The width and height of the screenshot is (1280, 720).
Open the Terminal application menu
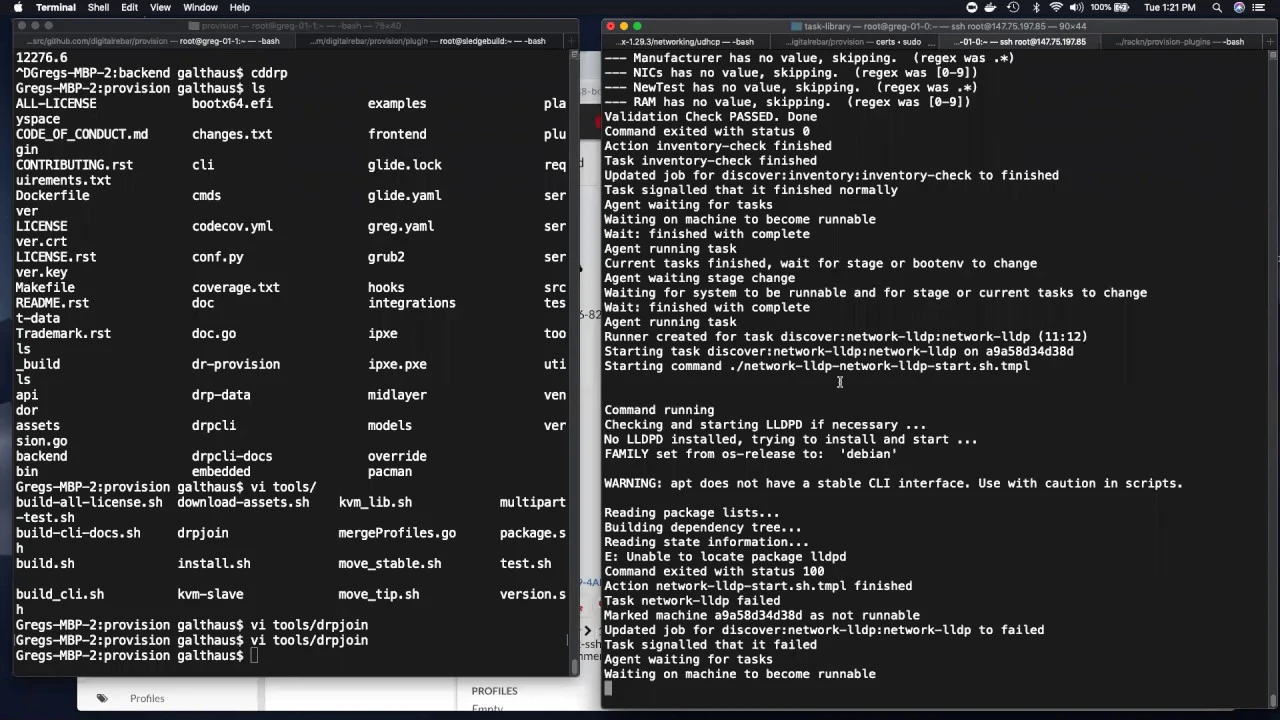click(x=55, y=7)
